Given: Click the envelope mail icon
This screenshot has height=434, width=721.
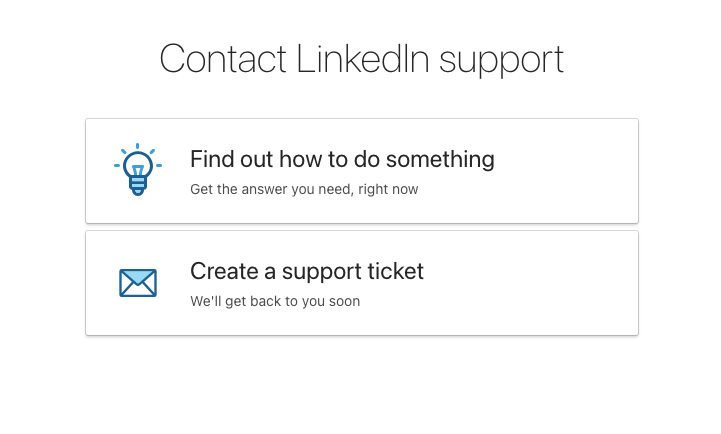Looking at the screenshot, I should click(x=138, y=283).
